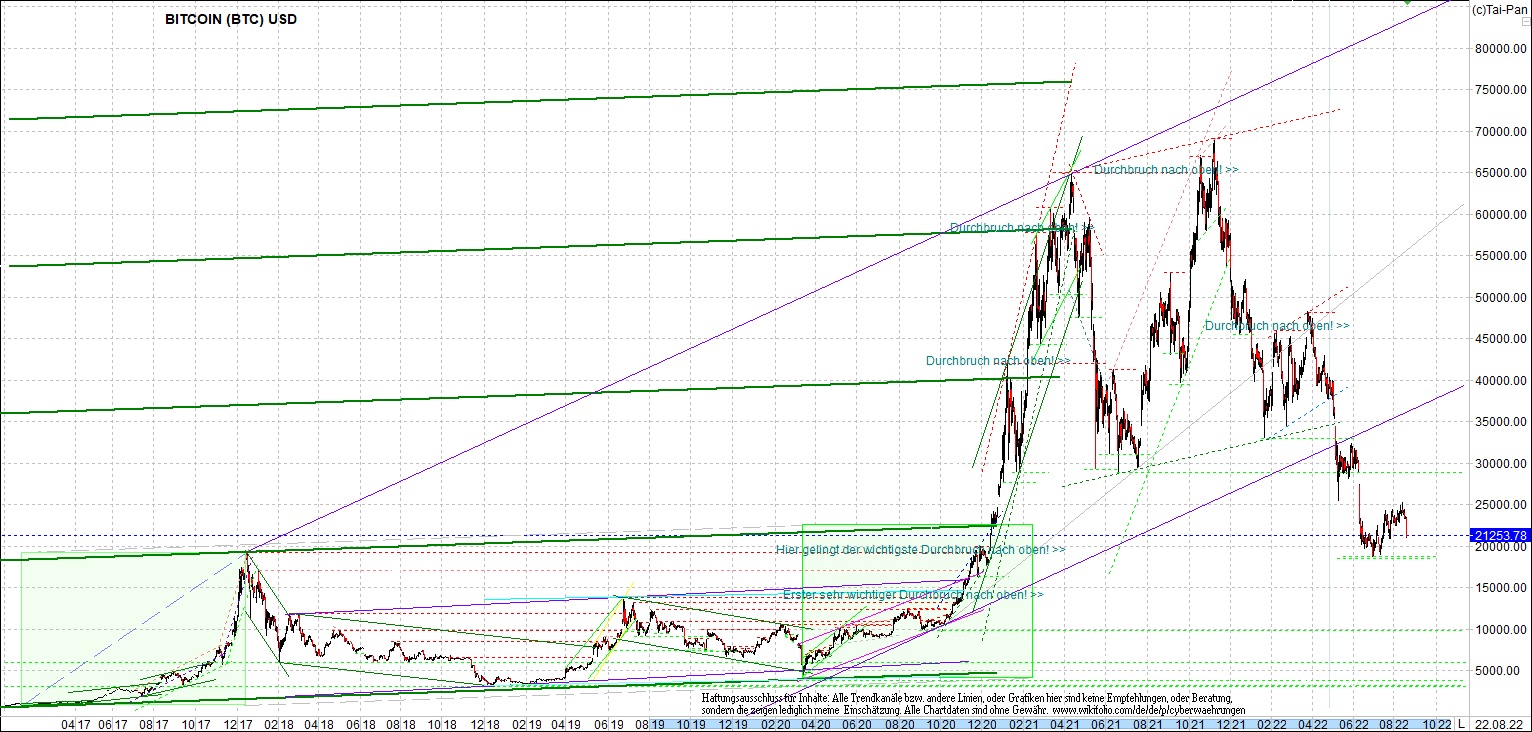
Task: Click the L scale indicator beside the date axis
Action: click(1461, 724)
